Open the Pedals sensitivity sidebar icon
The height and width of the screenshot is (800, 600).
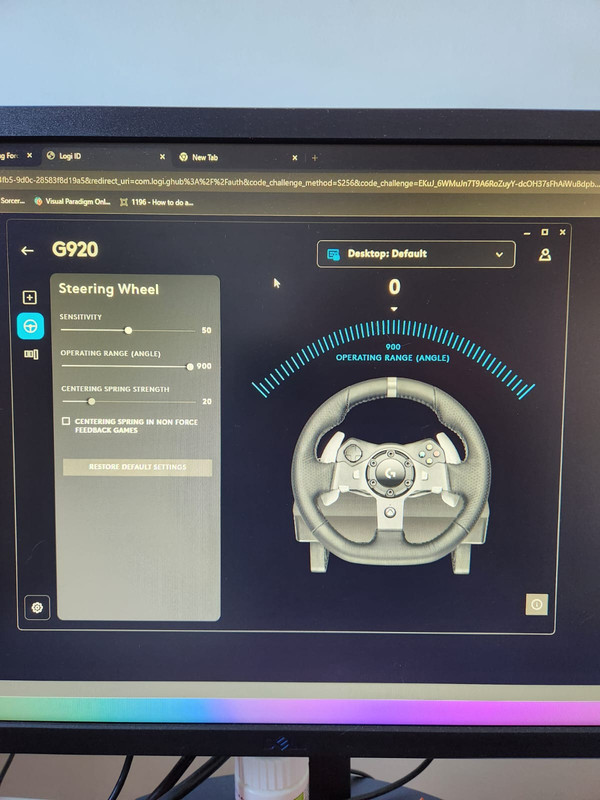[31, 354]
